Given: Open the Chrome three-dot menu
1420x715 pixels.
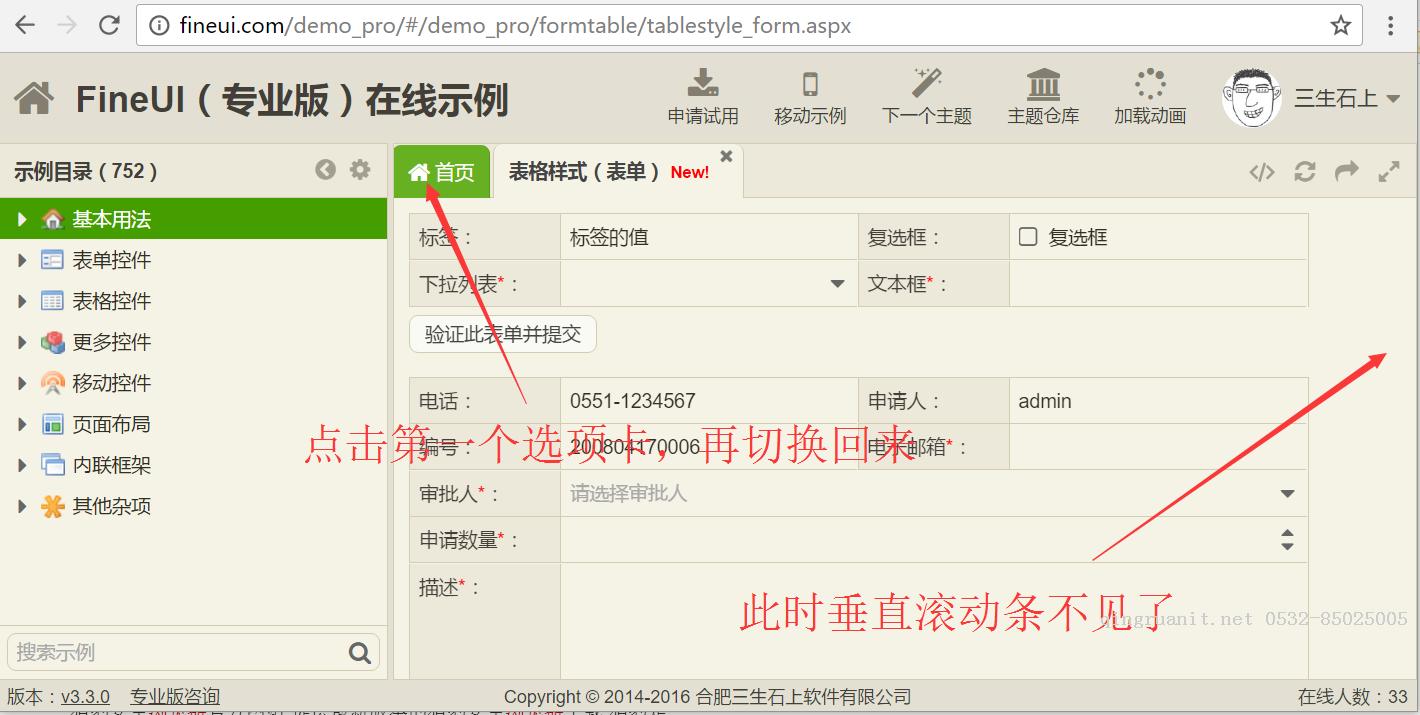Looking at the screenshot, I should coord(1391,26).
